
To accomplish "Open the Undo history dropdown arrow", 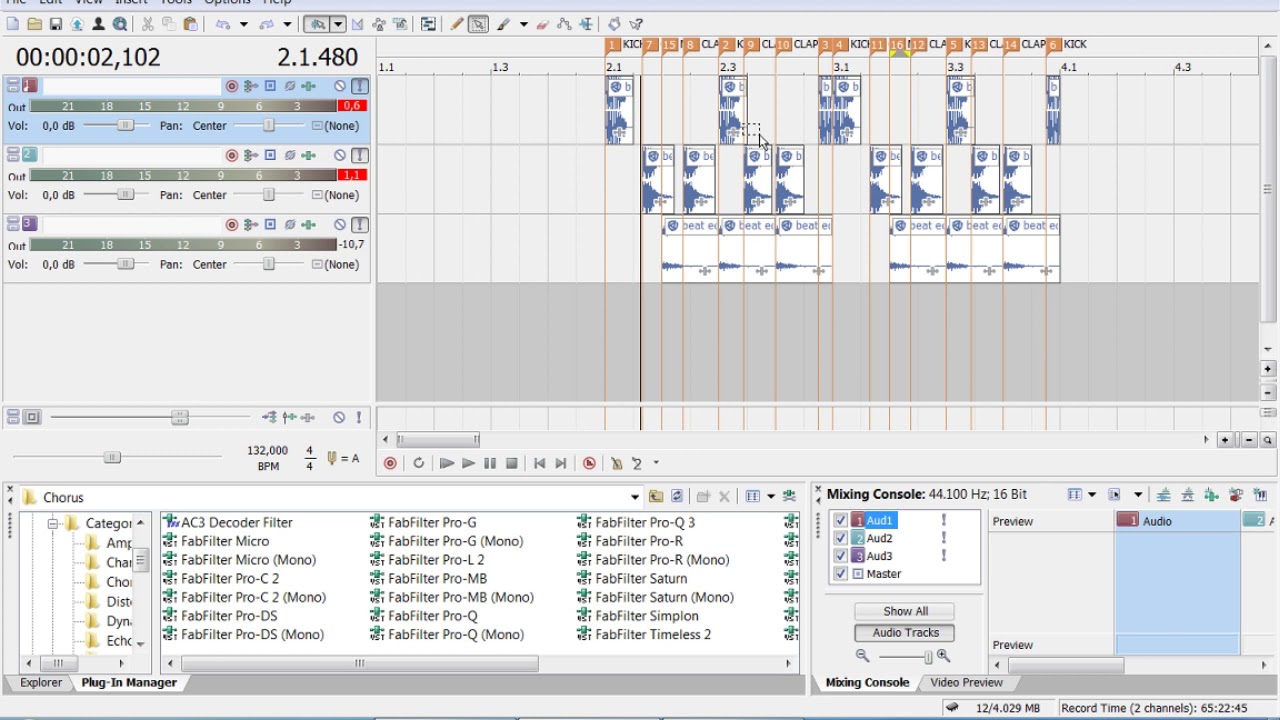I will click(x=243, y=24).
